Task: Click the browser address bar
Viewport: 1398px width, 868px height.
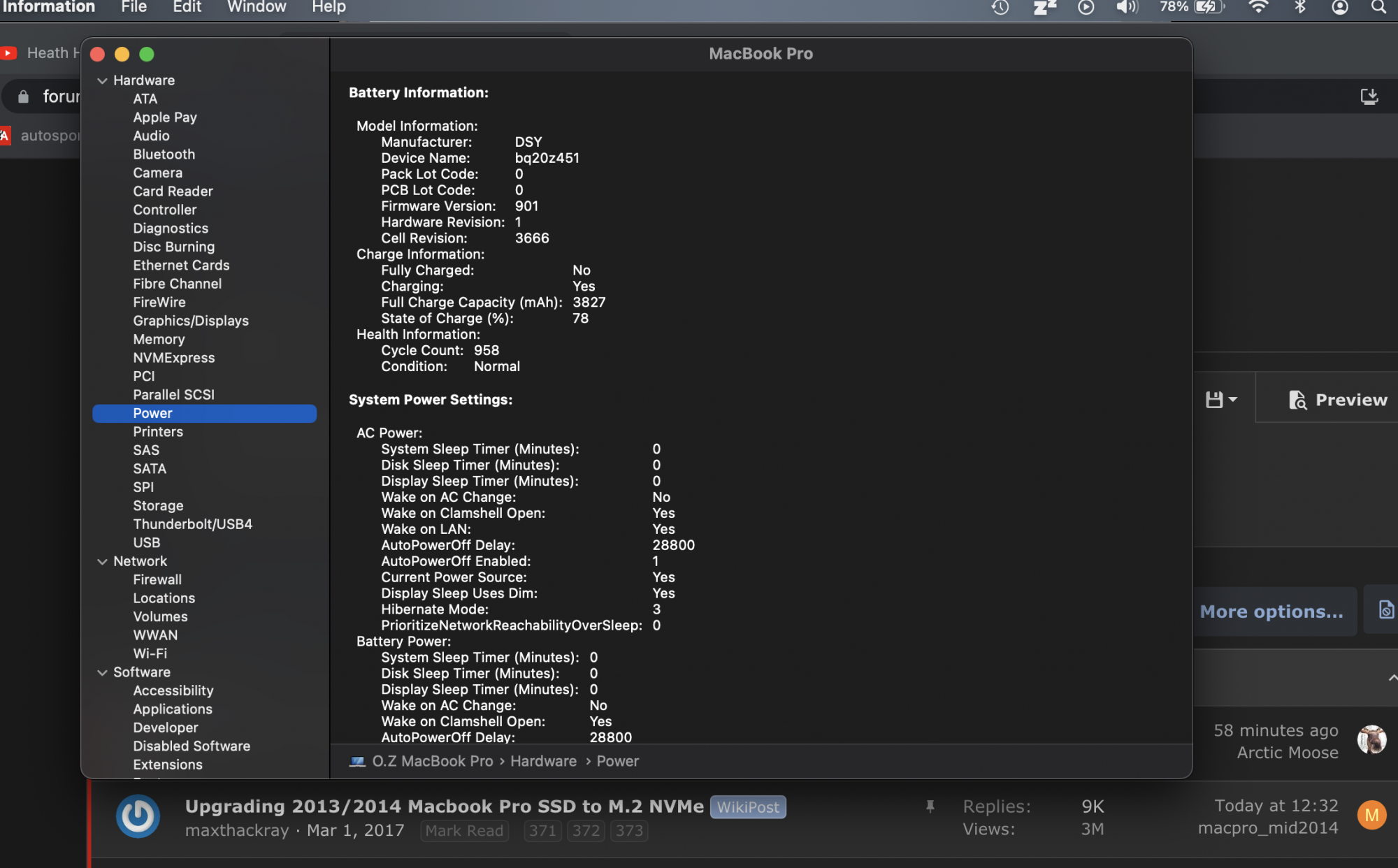Action: point(42,96)
